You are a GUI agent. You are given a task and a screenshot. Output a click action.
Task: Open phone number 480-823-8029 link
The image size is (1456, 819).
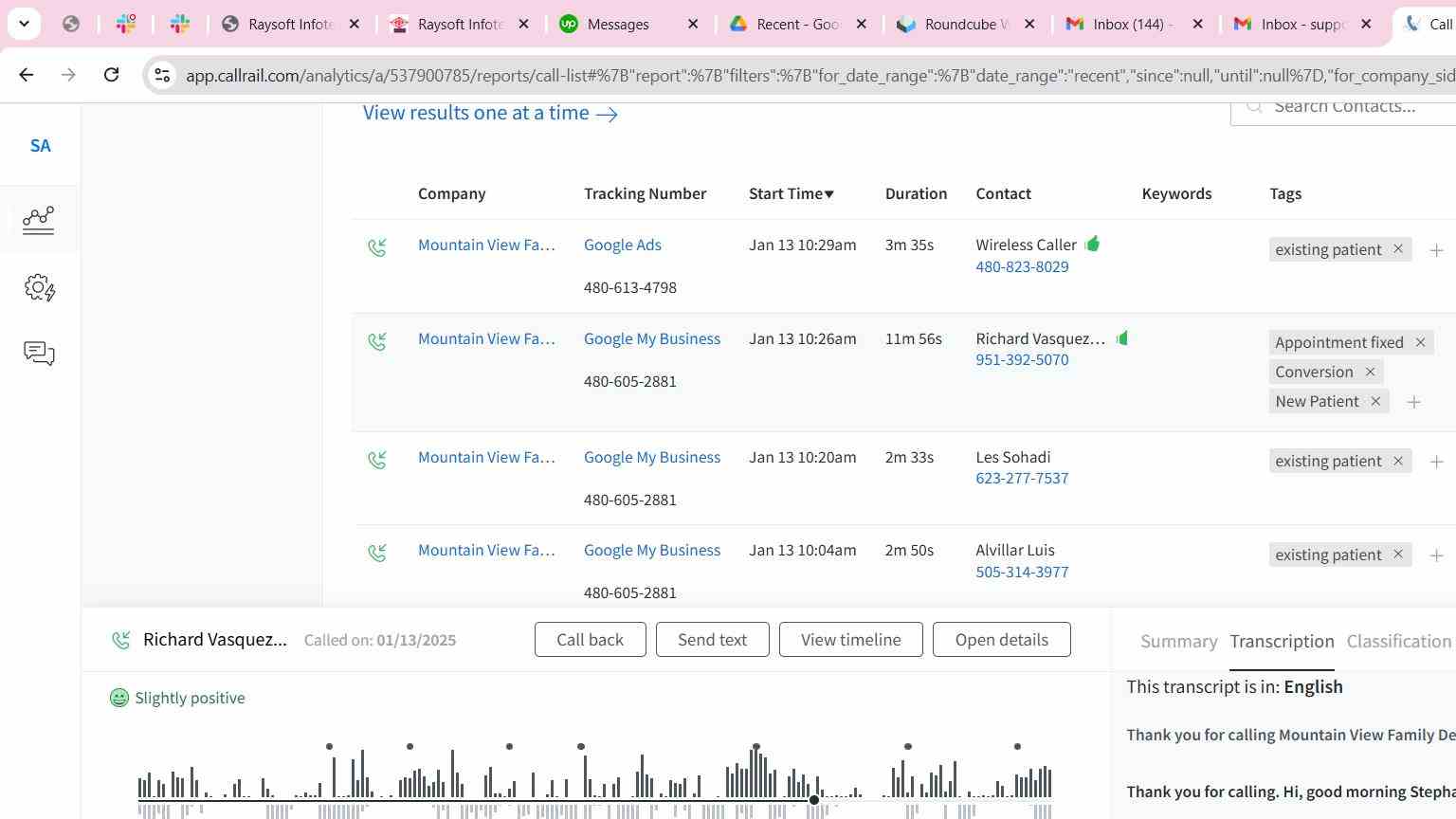[x=1022, y=266]
